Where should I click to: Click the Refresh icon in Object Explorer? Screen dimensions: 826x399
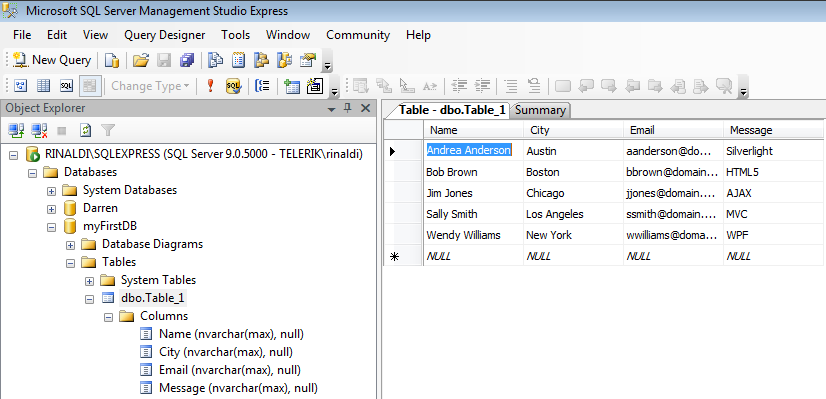tap(85, 130)
